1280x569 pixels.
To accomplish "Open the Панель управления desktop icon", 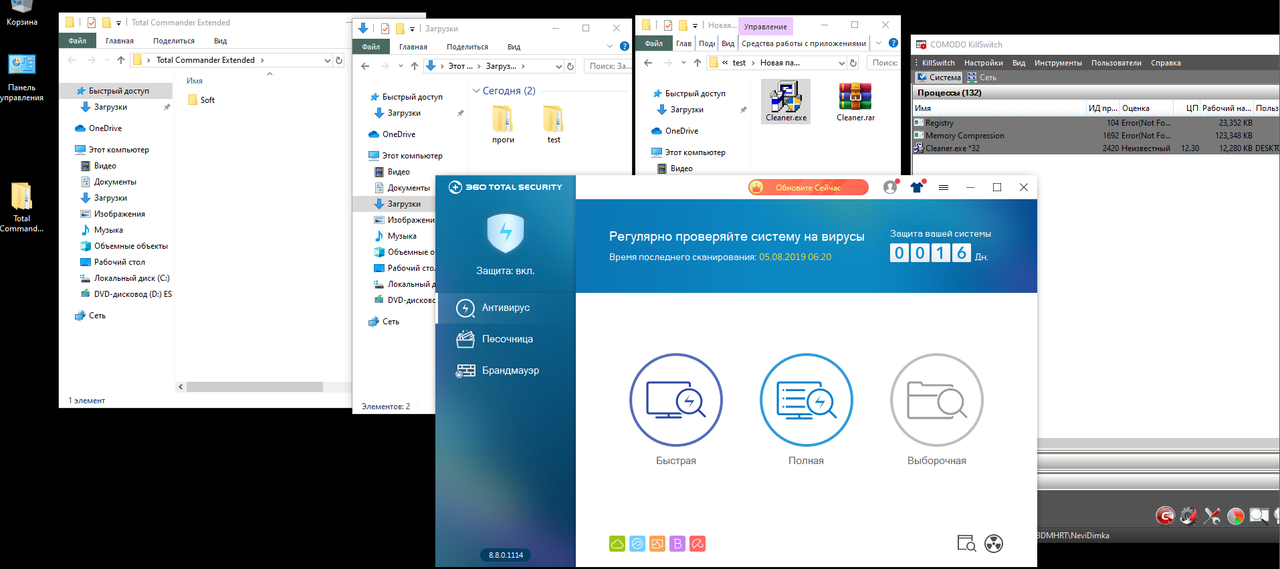I will point(22,78).
